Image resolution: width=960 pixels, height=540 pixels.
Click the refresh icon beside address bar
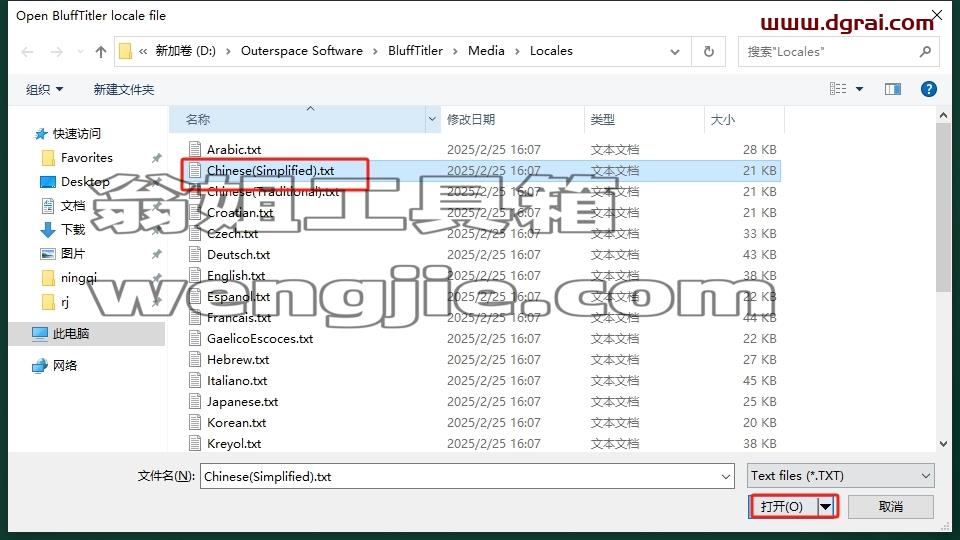coord(708,51)
